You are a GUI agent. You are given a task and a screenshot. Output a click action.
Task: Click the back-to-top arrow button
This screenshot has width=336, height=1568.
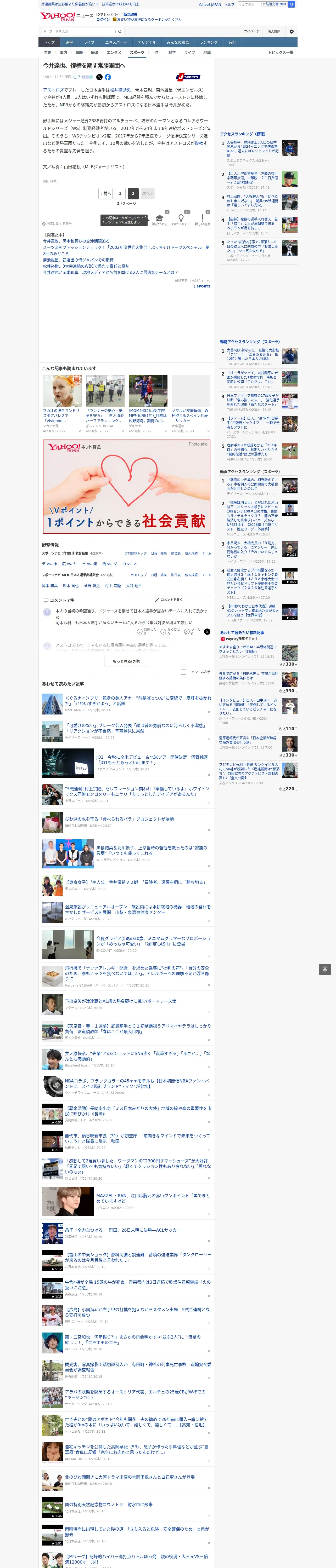point(325,970)
